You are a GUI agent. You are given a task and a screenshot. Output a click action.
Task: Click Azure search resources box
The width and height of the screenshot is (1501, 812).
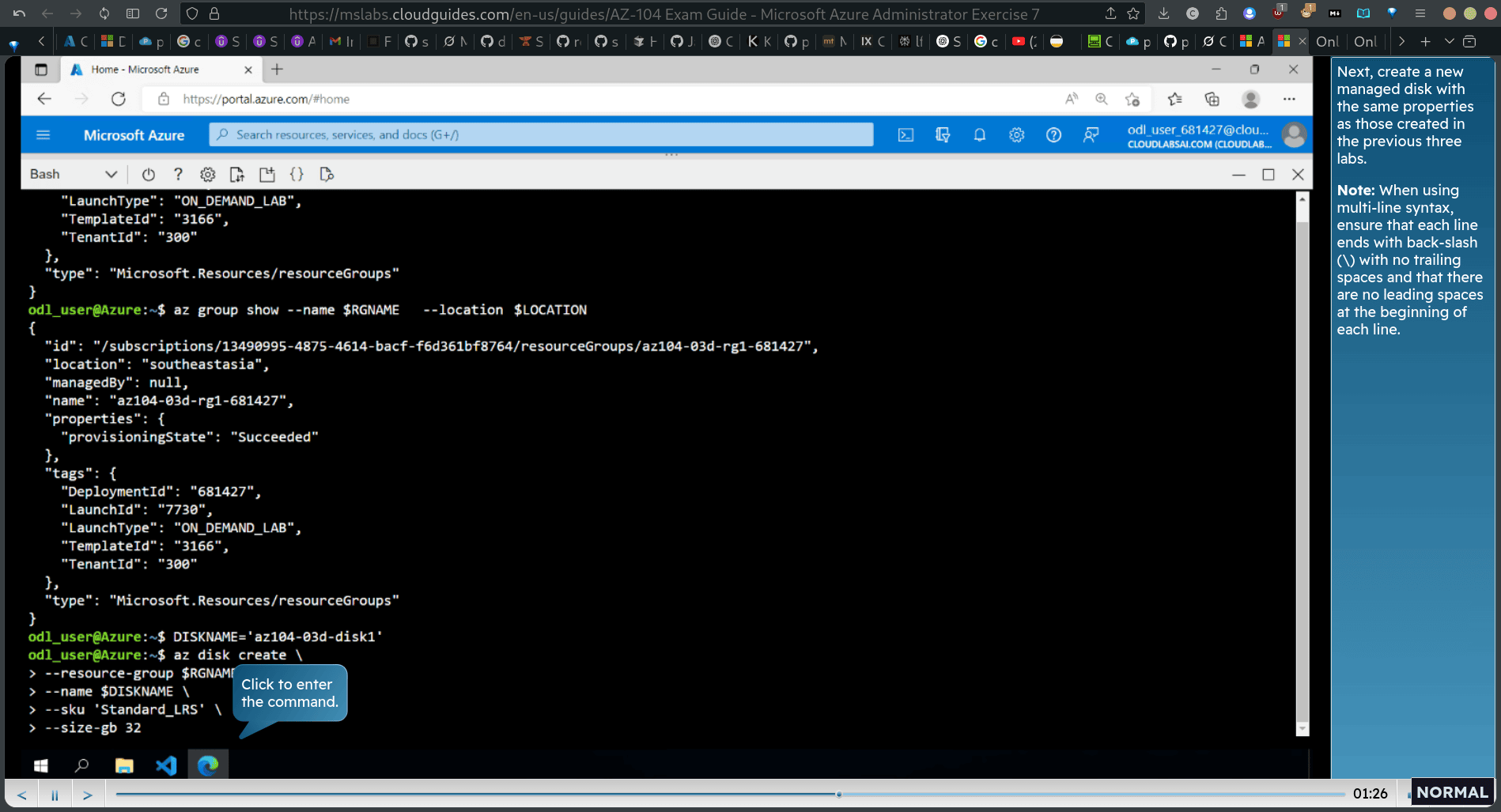tap(542, 134)
